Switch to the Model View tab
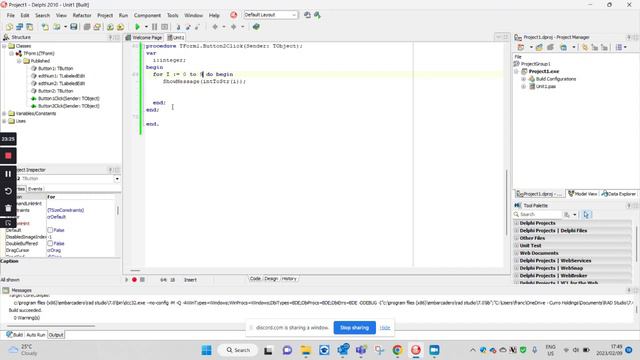The height and width of the screenshot is (360, 640). [582, 194]
